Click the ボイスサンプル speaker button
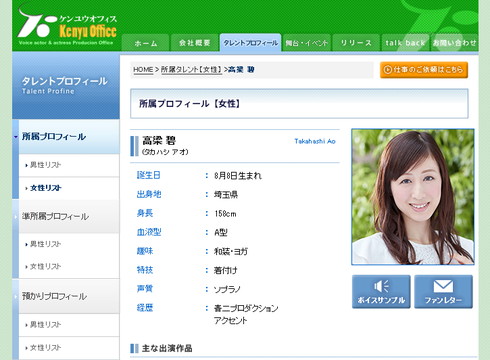 click(381, 292)
